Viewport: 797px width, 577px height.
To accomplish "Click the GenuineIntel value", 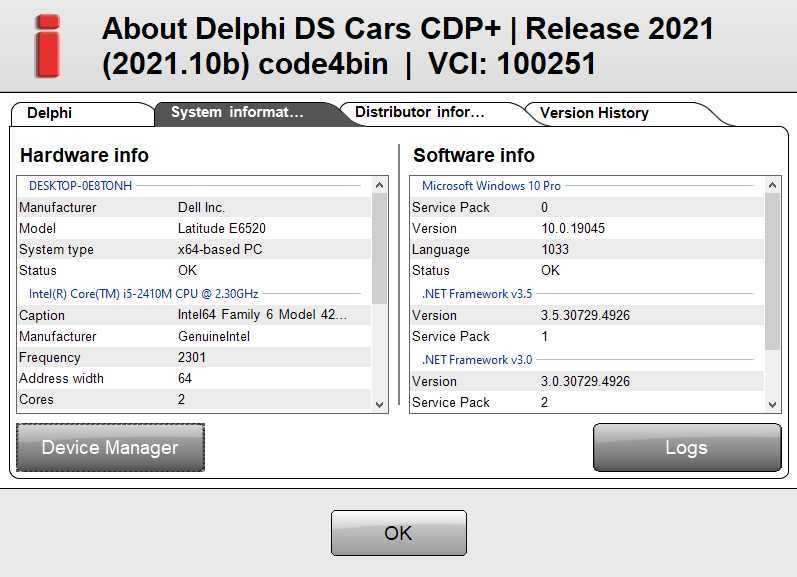I will click(213, 336).
